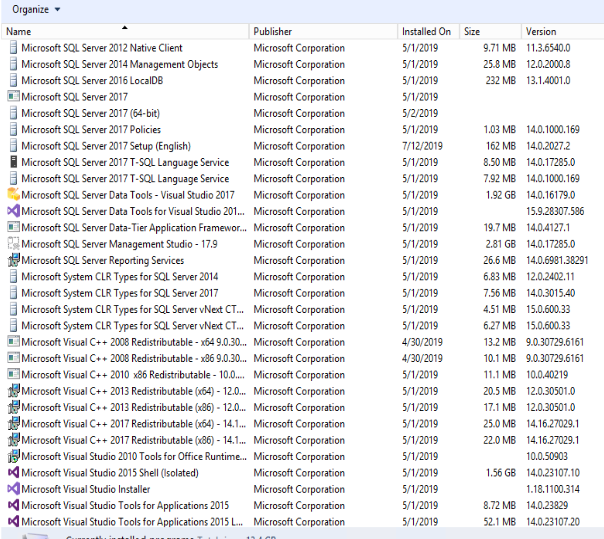
Task: Click version 14.0.6981.38291
Action: 557,260
